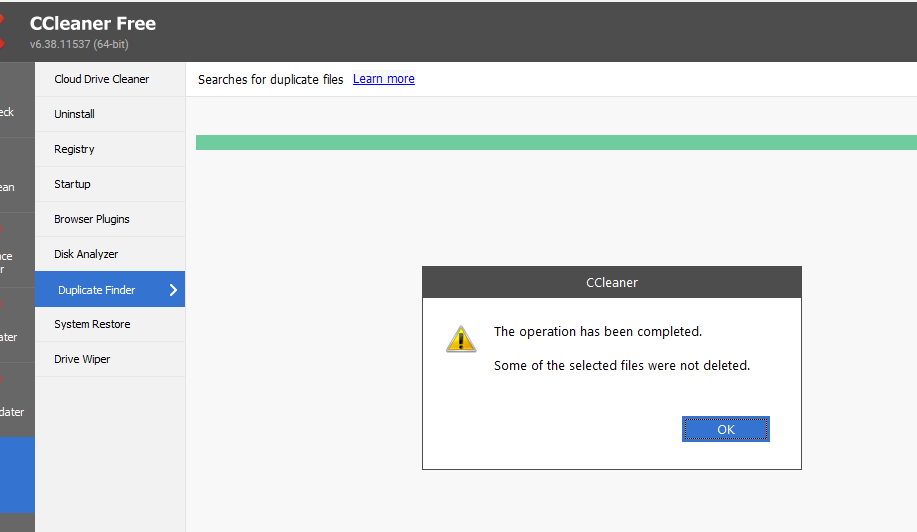This screenshot has height=532, width=917.
Task: Open the Learn more link
Action: coord(383,79)
